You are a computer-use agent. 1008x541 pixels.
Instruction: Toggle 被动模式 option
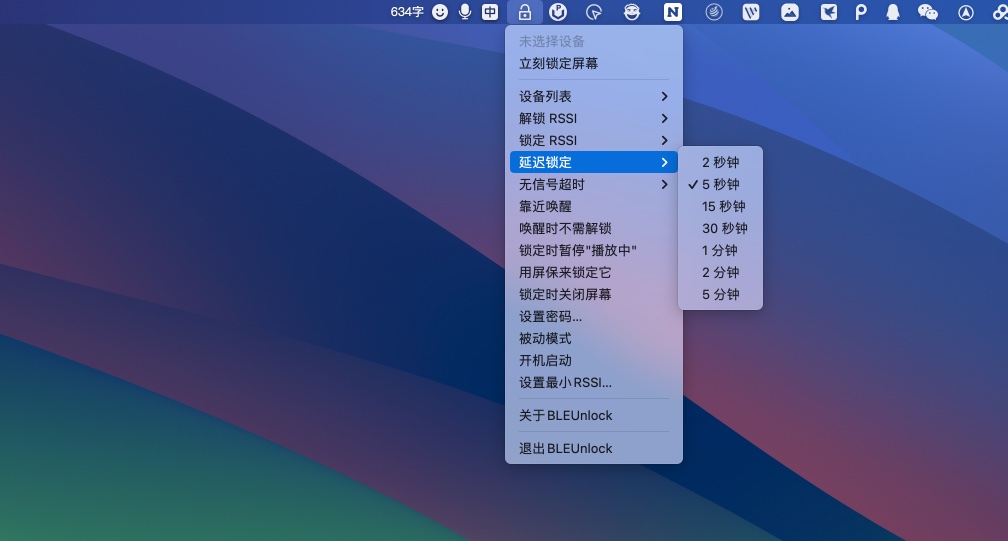pos(593,339)
